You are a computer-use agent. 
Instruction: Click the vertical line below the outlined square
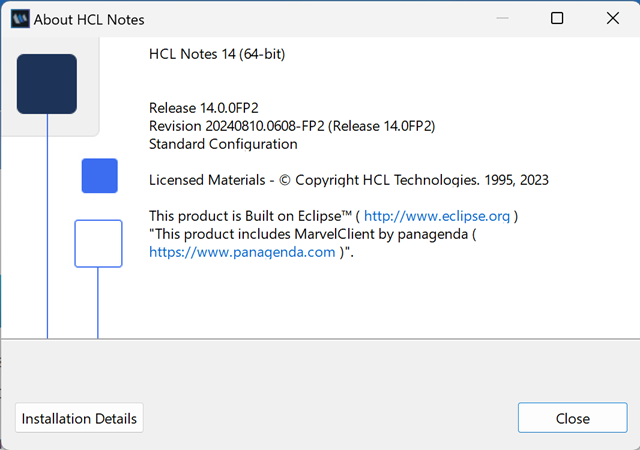click(x=98, y=303)
